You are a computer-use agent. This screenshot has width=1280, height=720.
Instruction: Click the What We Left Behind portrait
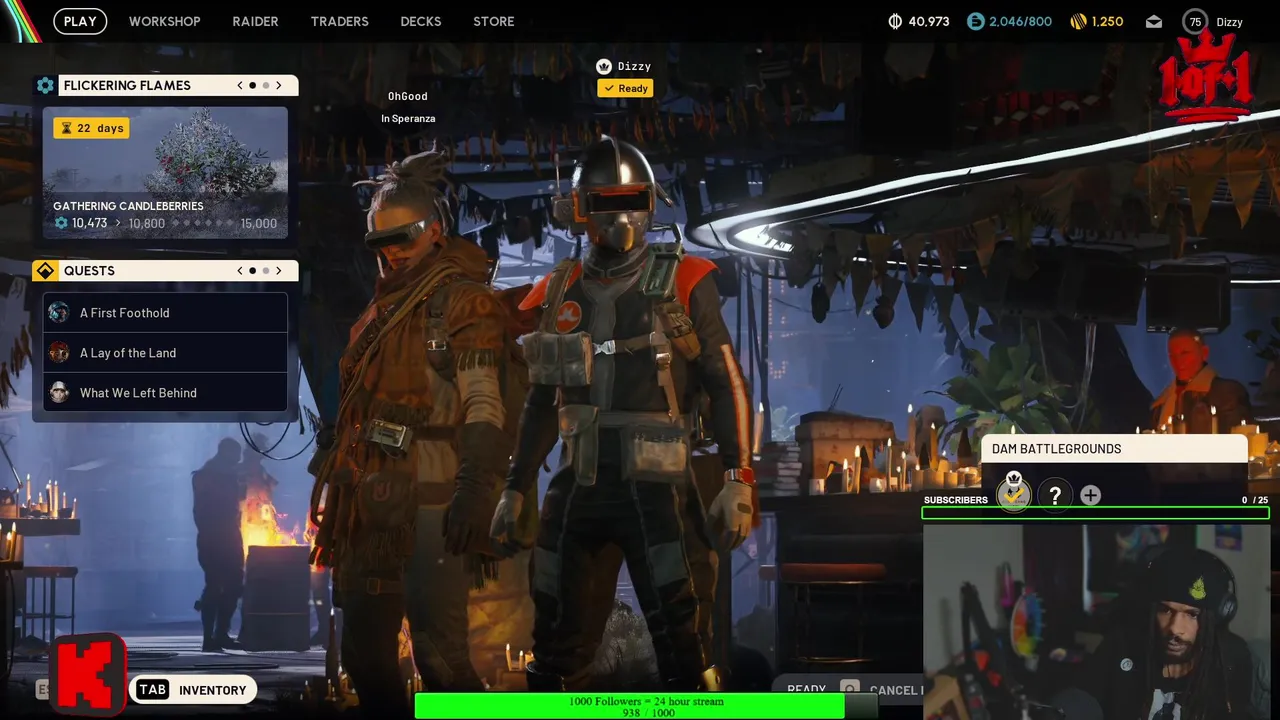click(59, 393)
